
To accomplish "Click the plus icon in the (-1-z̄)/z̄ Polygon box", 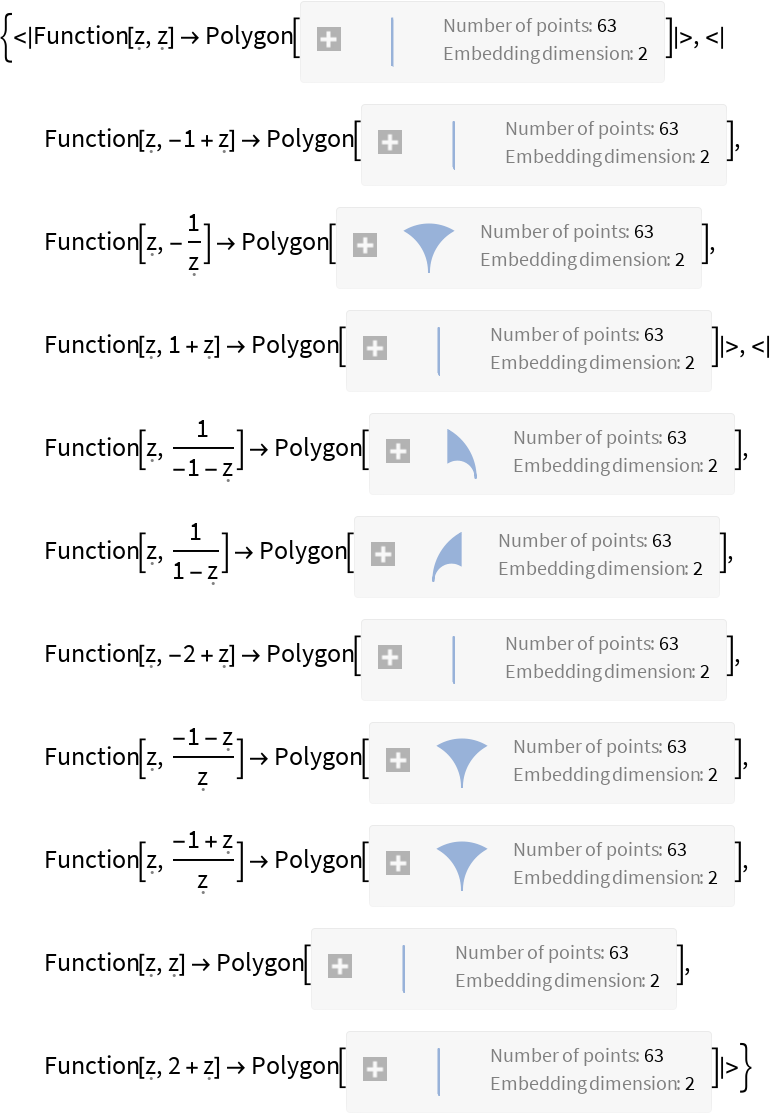I will (397, 760).
